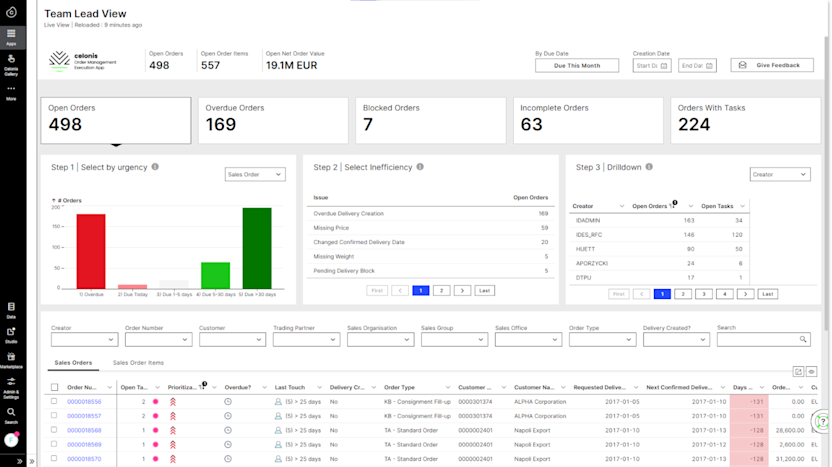Click the Celonis logo at top

(11, 12)
